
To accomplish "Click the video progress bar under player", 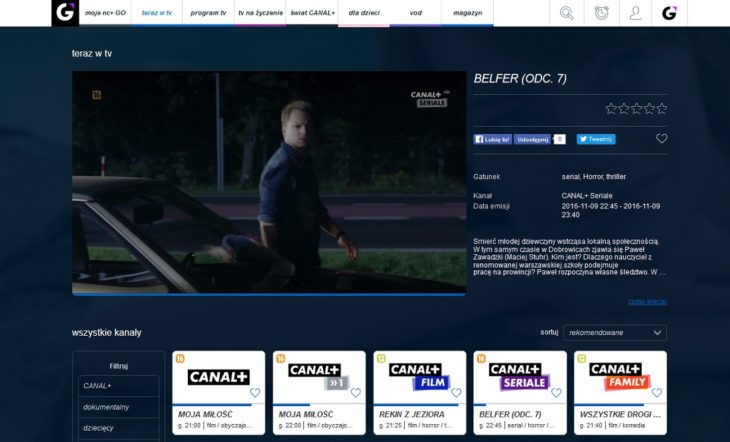I will [269, 294].
